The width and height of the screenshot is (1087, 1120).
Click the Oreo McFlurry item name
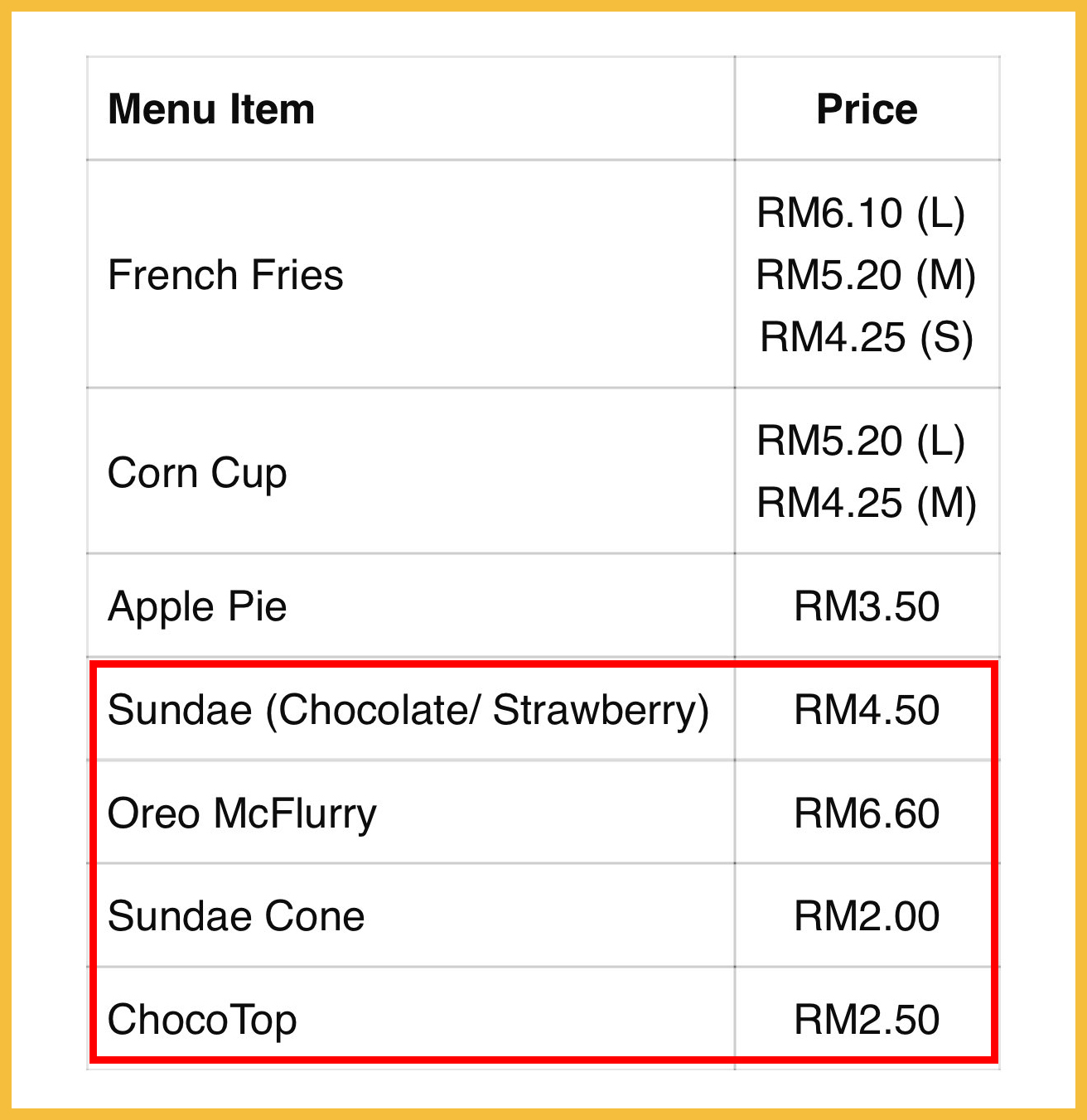click(x=242, y=813)
